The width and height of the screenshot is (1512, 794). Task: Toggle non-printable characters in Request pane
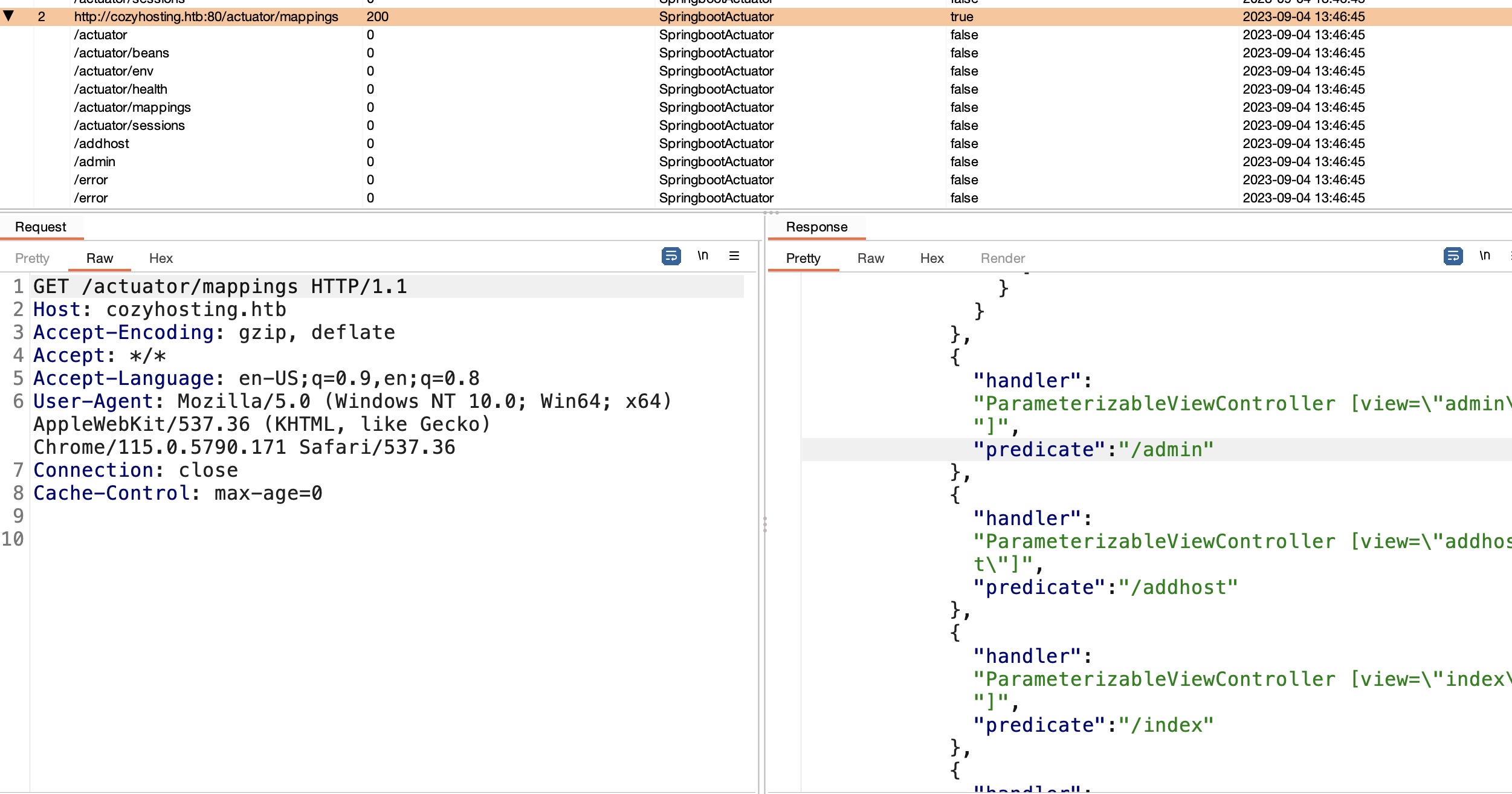click(x=702, y=256)
